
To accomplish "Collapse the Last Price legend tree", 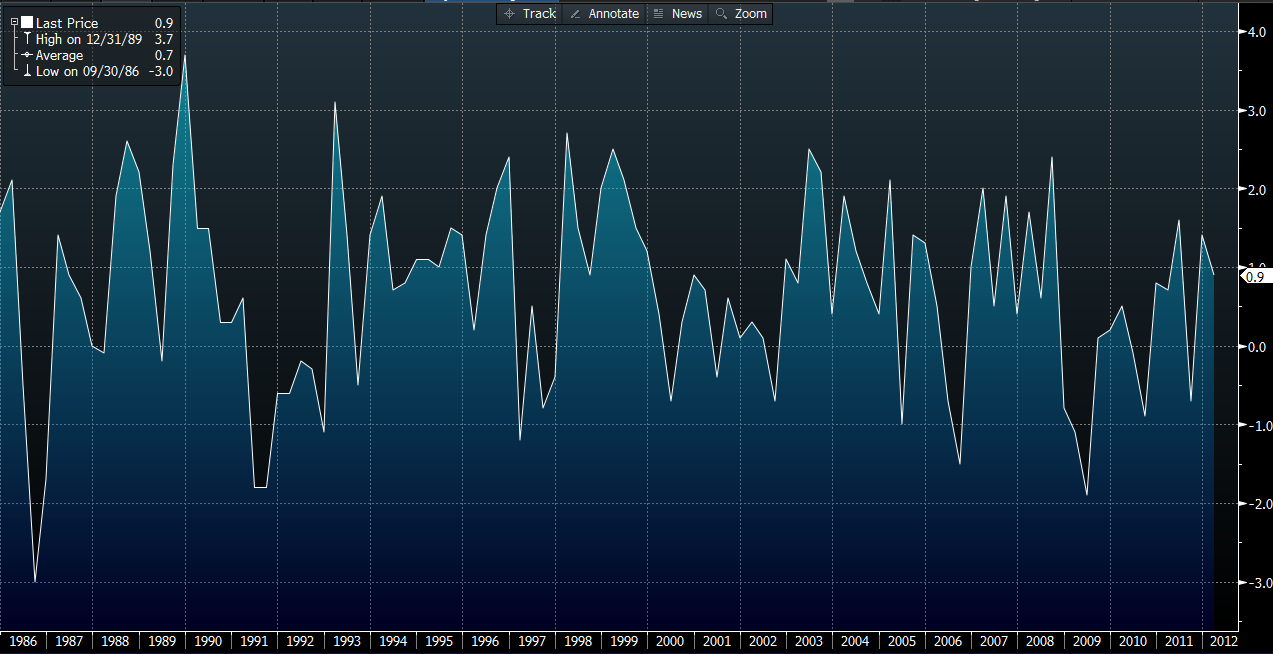I will [x=14, y=22].
